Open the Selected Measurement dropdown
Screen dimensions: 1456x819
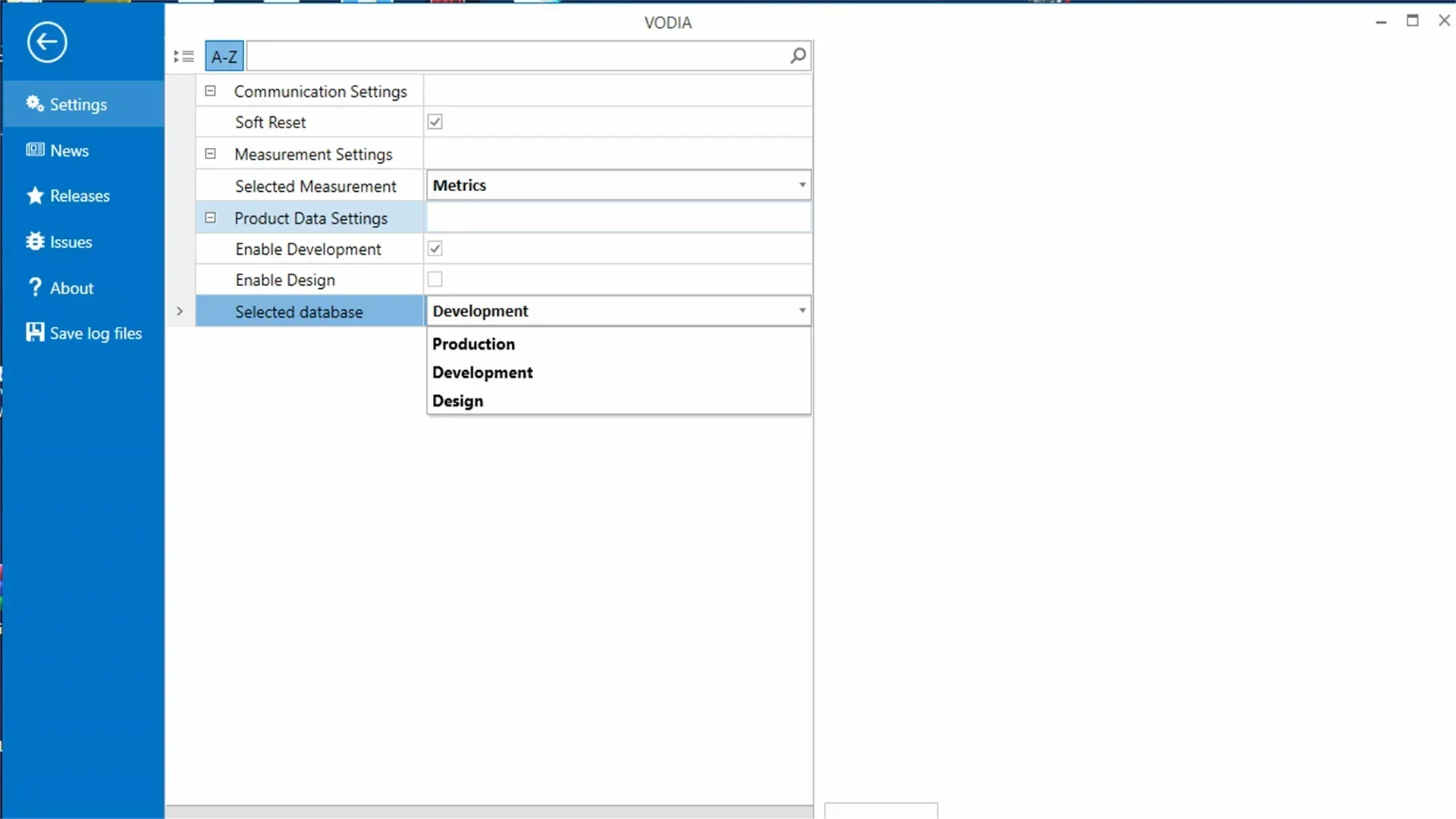coord(802,184)
